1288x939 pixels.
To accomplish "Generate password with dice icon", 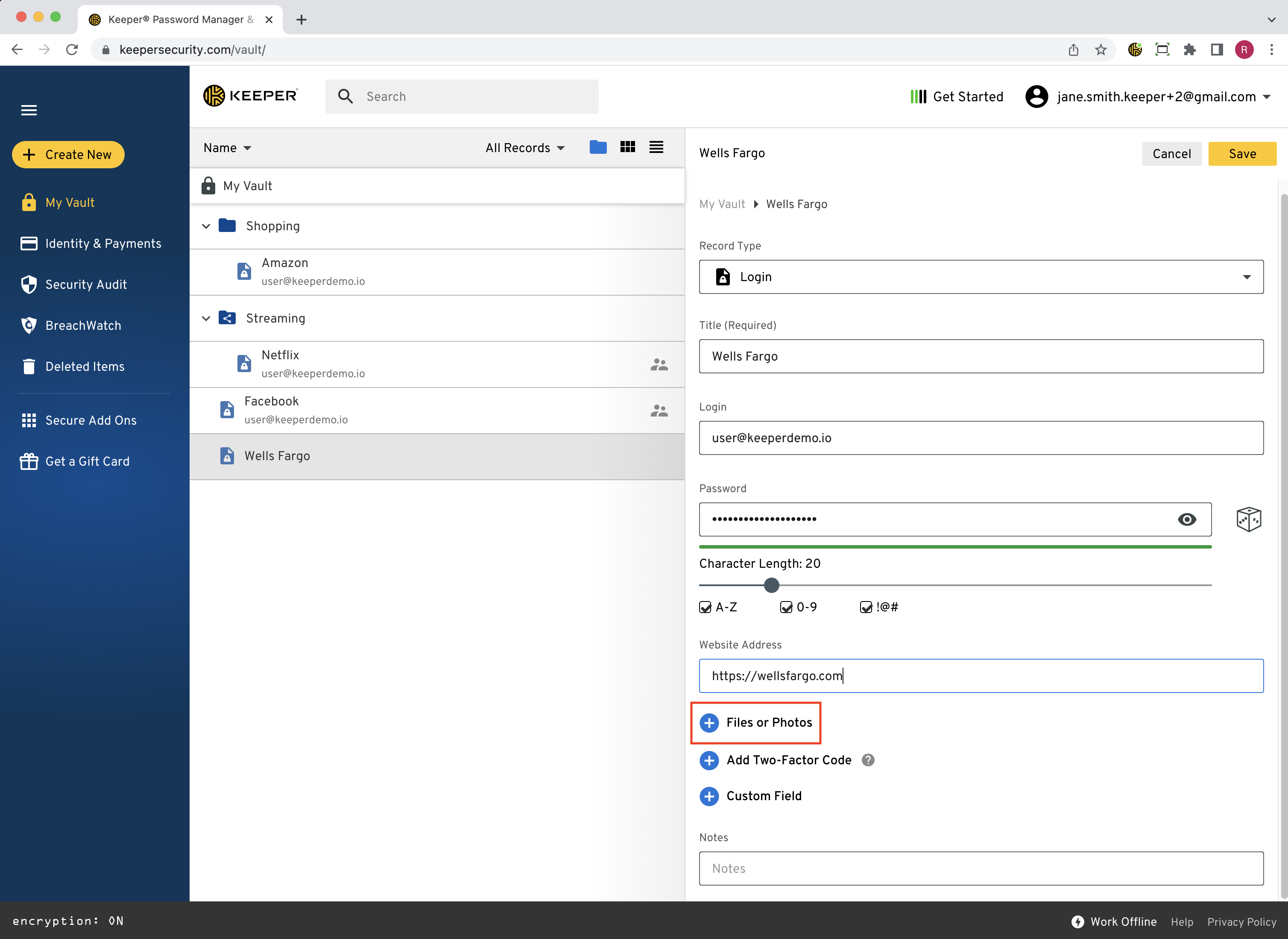I will point(1248,519).
